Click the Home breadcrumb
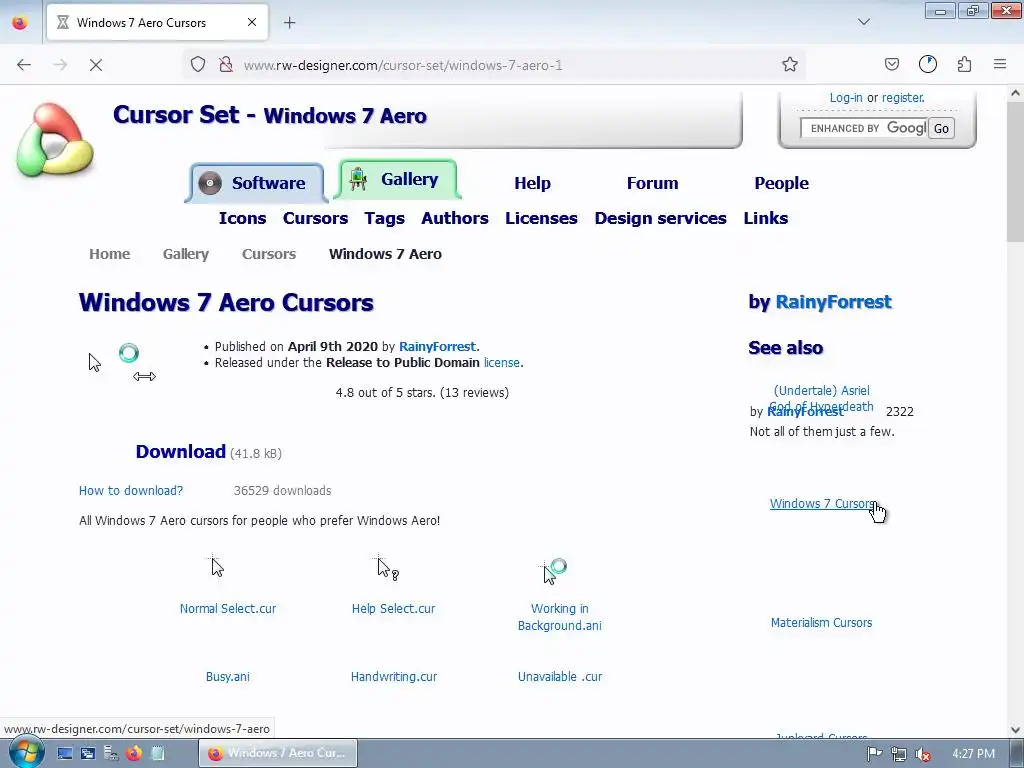The height and width of the screenshot is (768, 1024). pos(110,254)
